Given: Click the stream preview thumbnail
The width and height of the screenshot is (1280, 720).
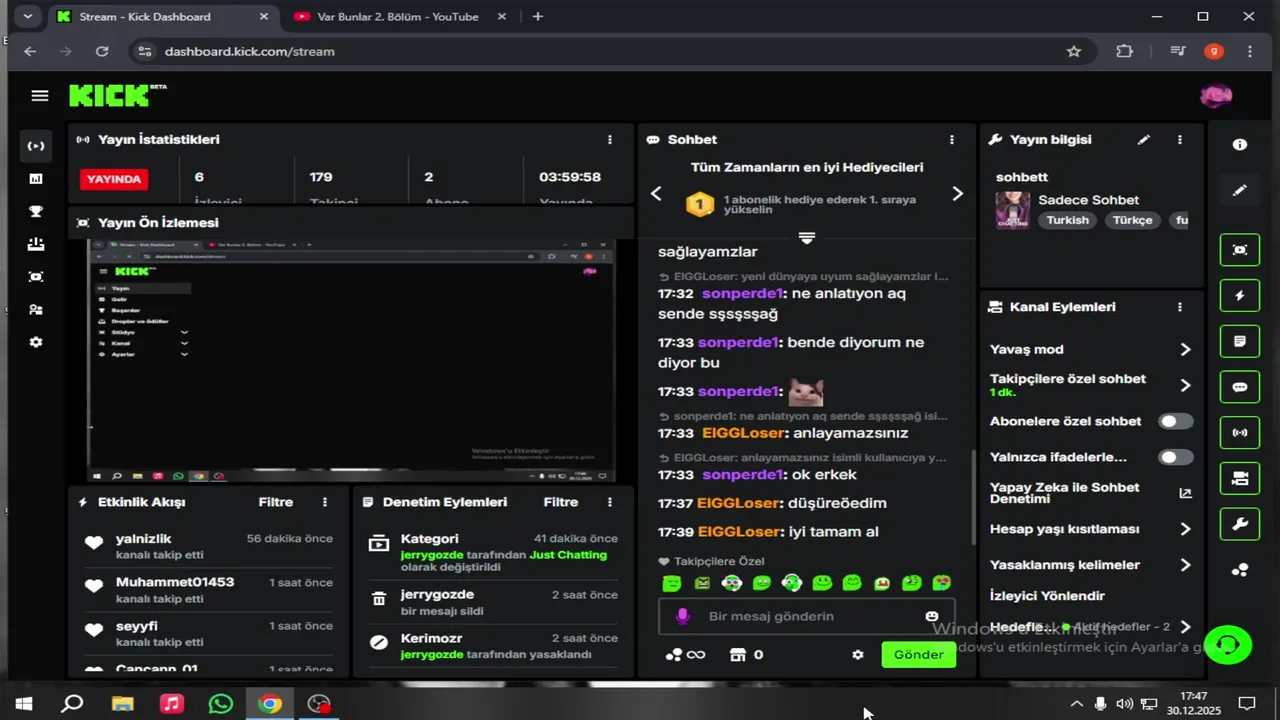Looking at the screenshot, I should pos(352,361).
